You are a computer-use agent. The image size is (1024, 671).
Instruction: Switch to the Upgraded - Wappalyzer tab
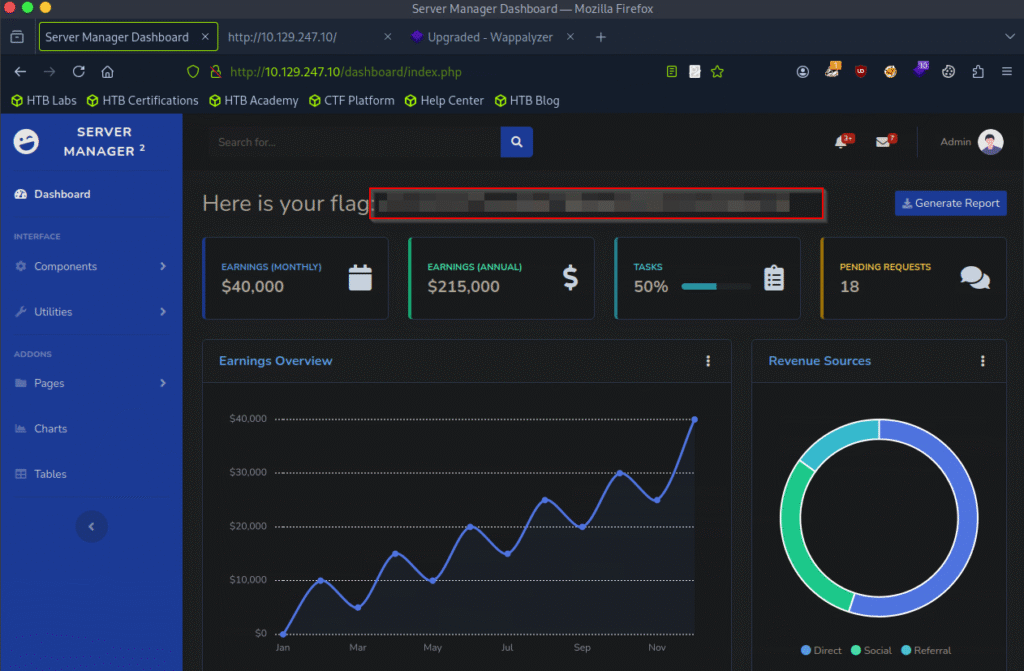pos(489,37)
